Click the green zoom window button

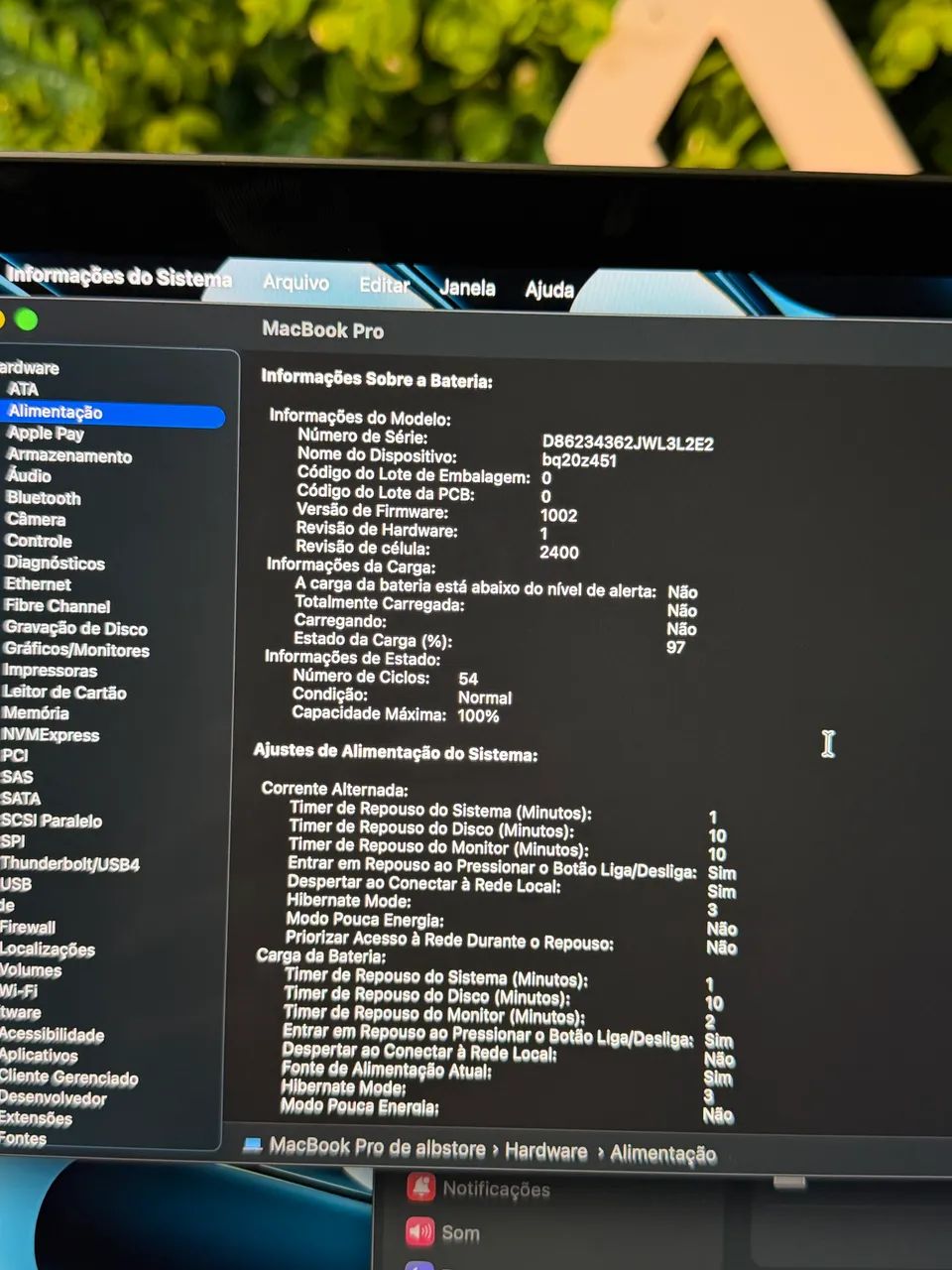coord(27,319)
